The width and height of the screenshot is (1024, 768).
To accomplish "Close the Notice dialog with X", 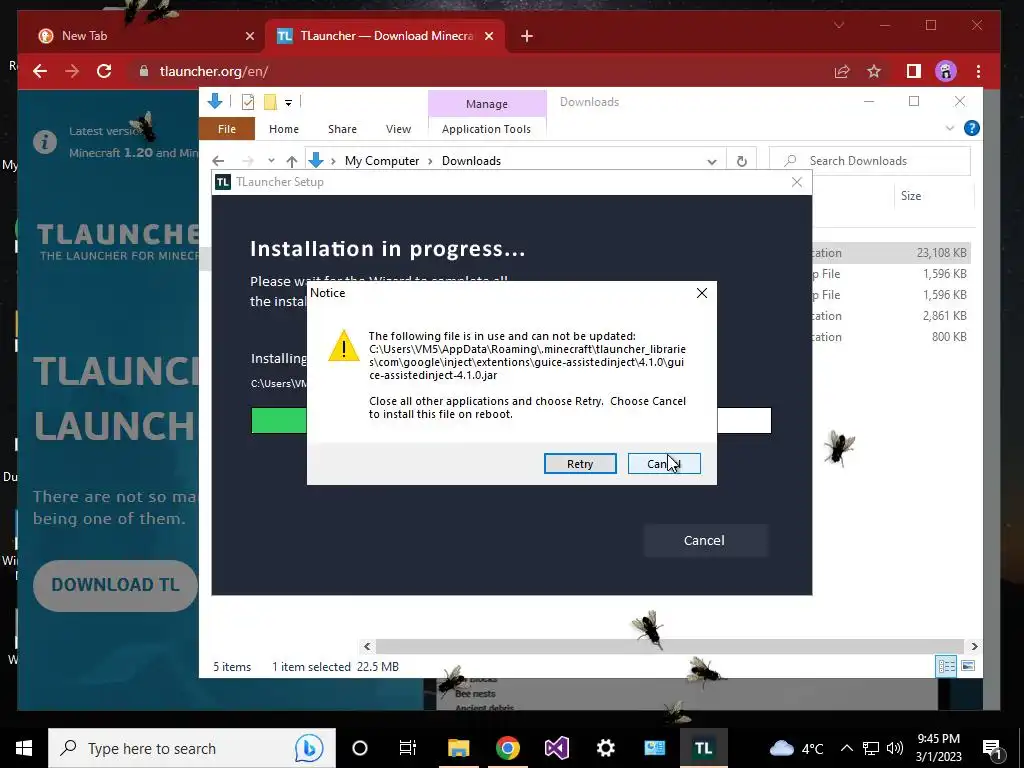I will pyautogui.click(x=702, y=293).
